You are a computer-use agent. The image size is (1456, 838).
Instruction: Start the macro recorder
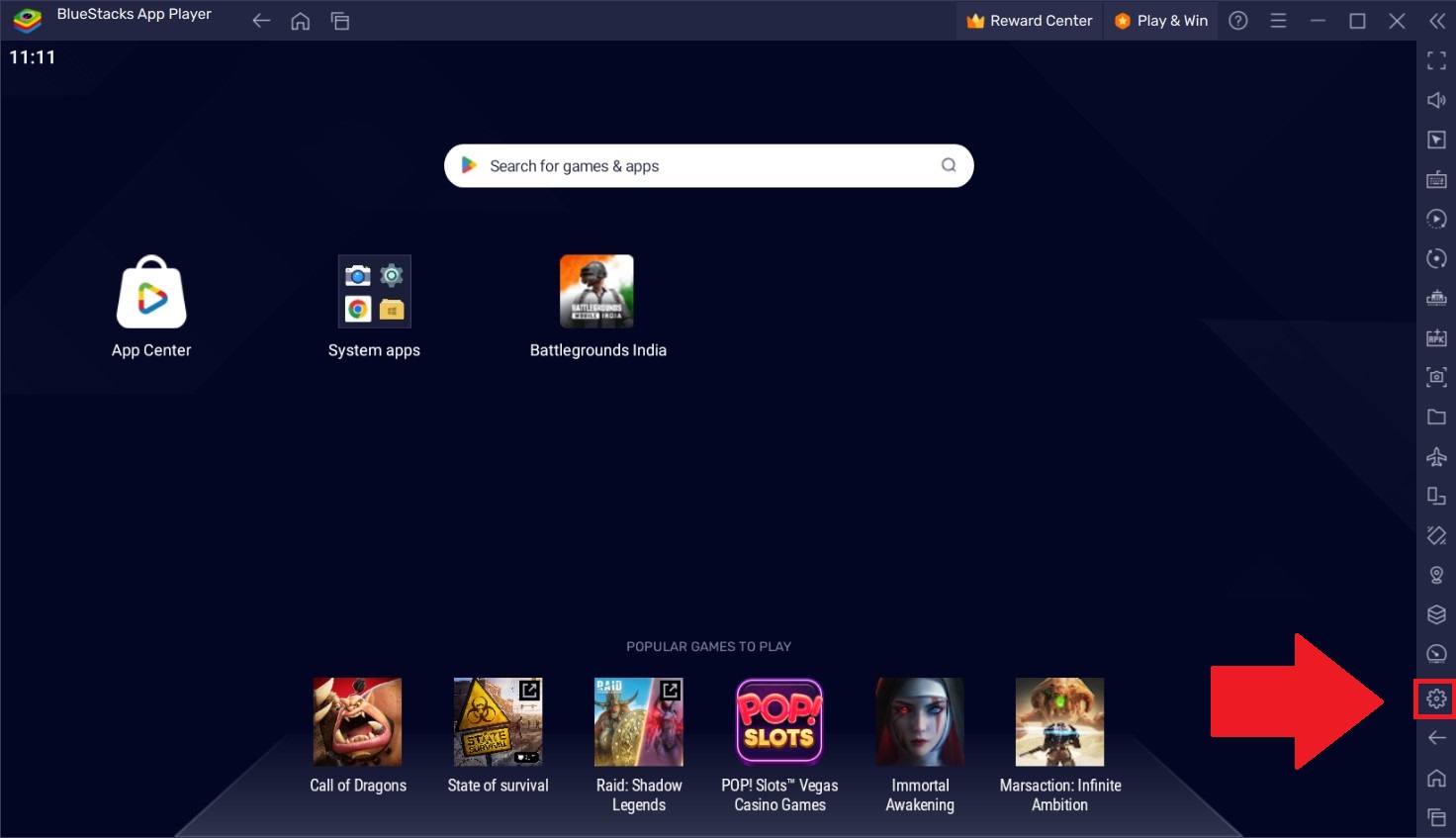(x=1436, y=219)
